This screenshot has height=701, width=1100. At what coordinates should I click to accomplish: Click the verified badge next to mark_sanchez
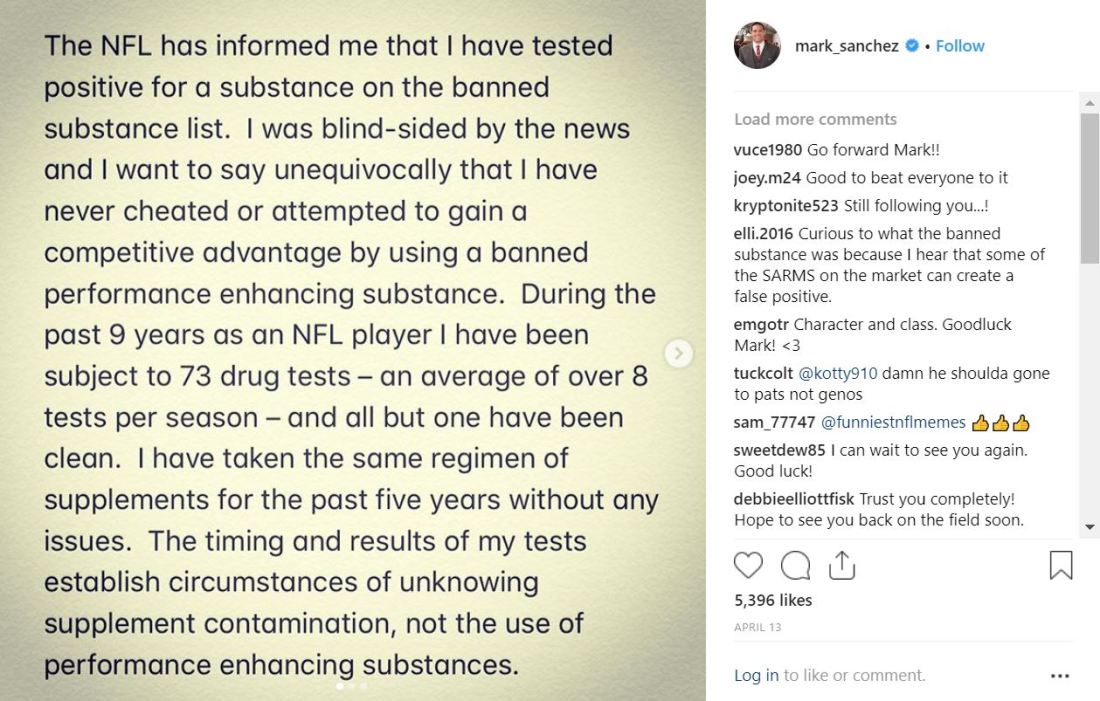point(911,46)
